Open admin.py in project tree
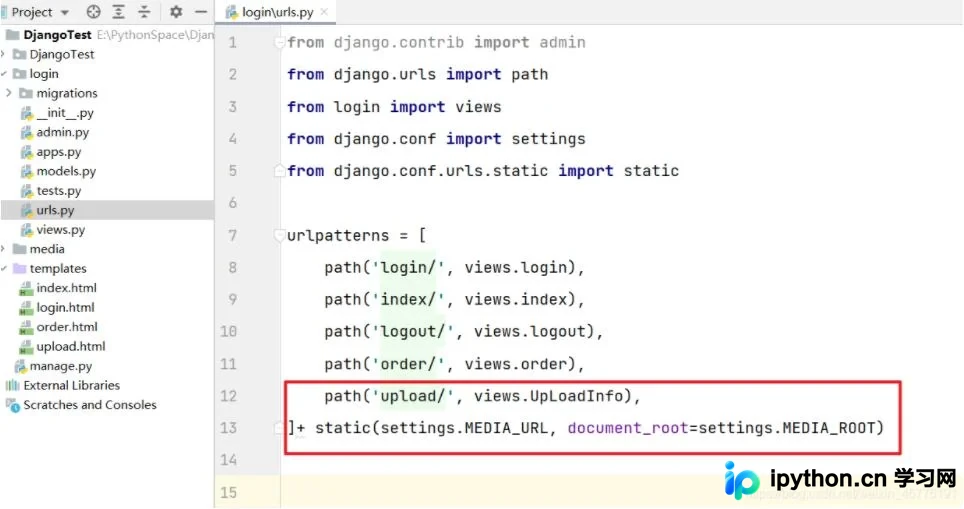This screenshot has height=509, width=964. 62,132
